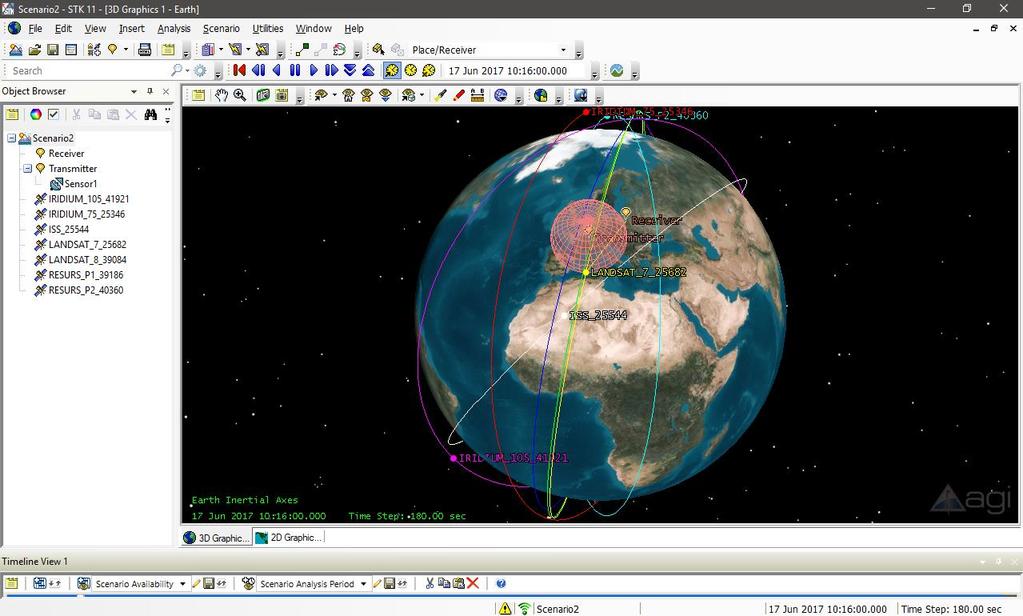This screenshot has height=616, width=1023.
Task: Open the Analysis menu
Action: pyautogui.click(x=174, y=29)
